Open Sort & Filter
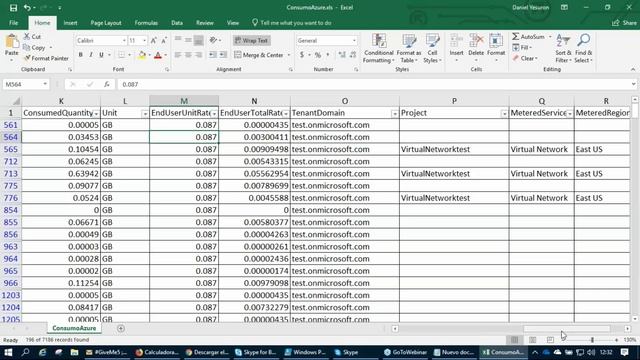This screenshot has width=640, height=360. 563,49
